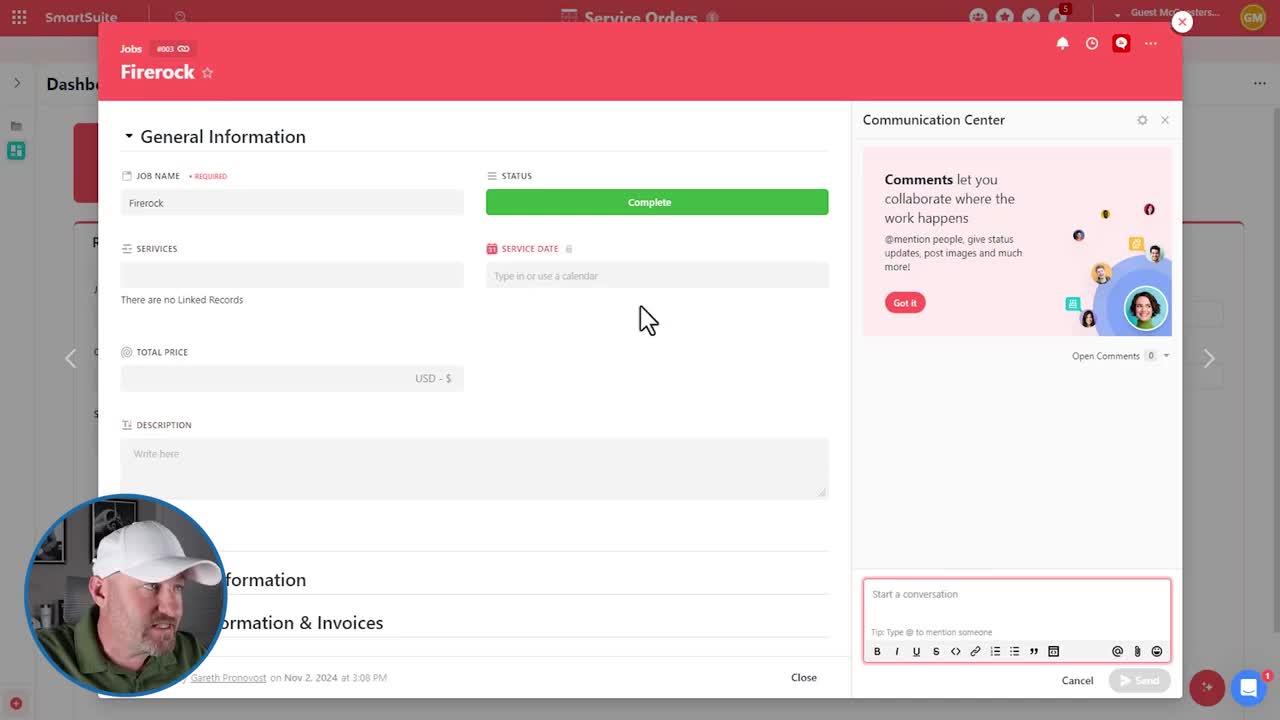Open the green dashboard icon in the left sidebar

(x=16, y=151)
